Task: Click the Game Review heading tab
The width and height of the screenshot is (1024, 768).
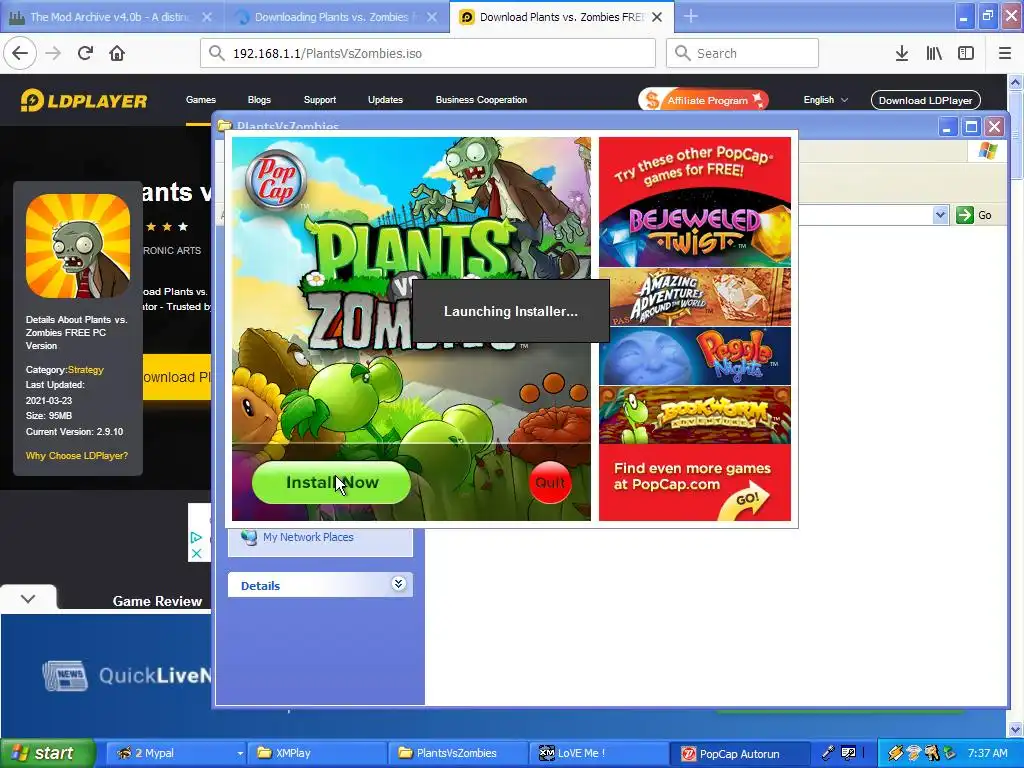Action: pos(157,601)
